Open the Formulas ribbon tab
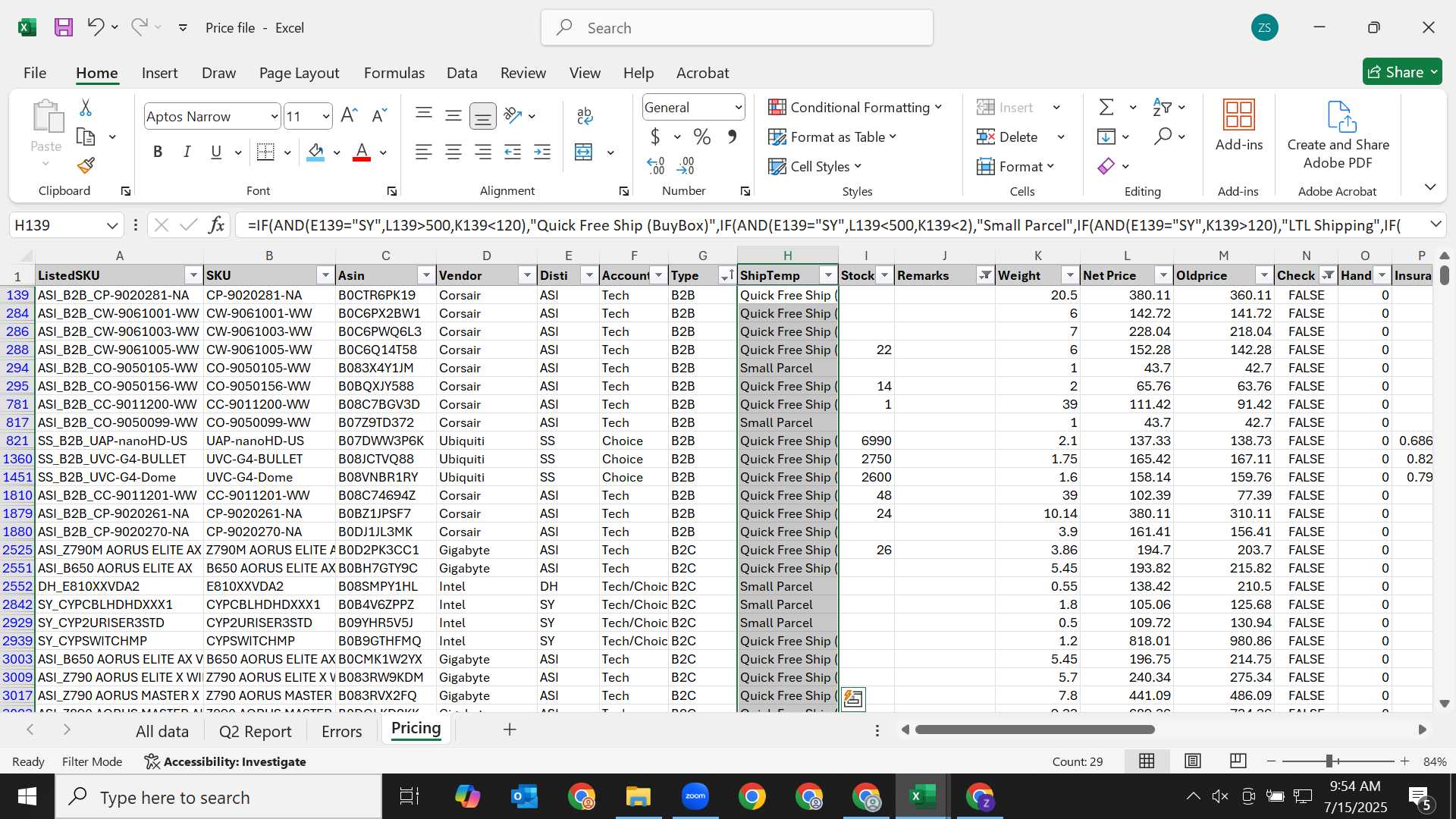Viewport: 1456px width, 819px height. (394, 73)
